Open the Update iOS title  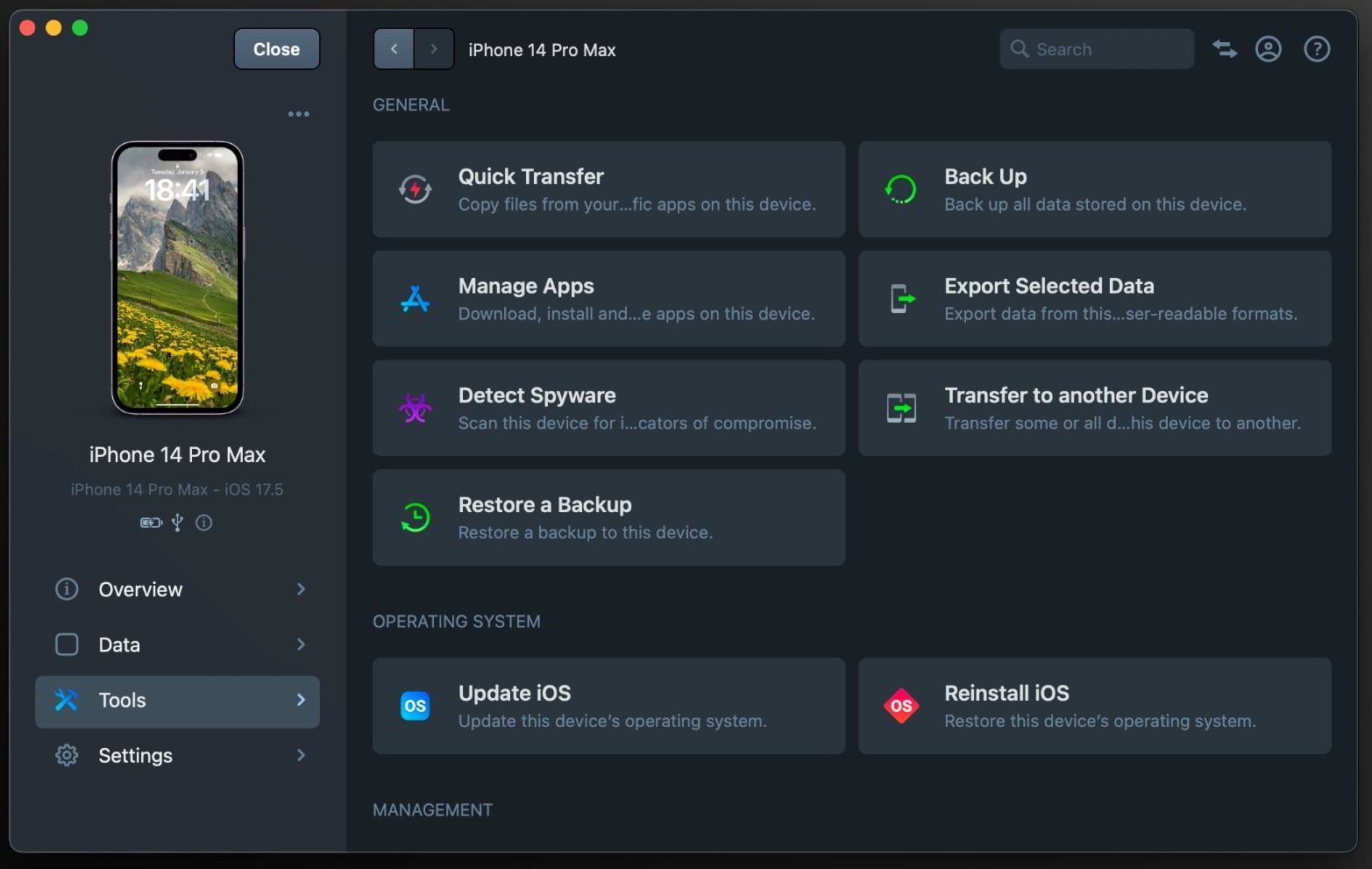(x=515, y=693)
